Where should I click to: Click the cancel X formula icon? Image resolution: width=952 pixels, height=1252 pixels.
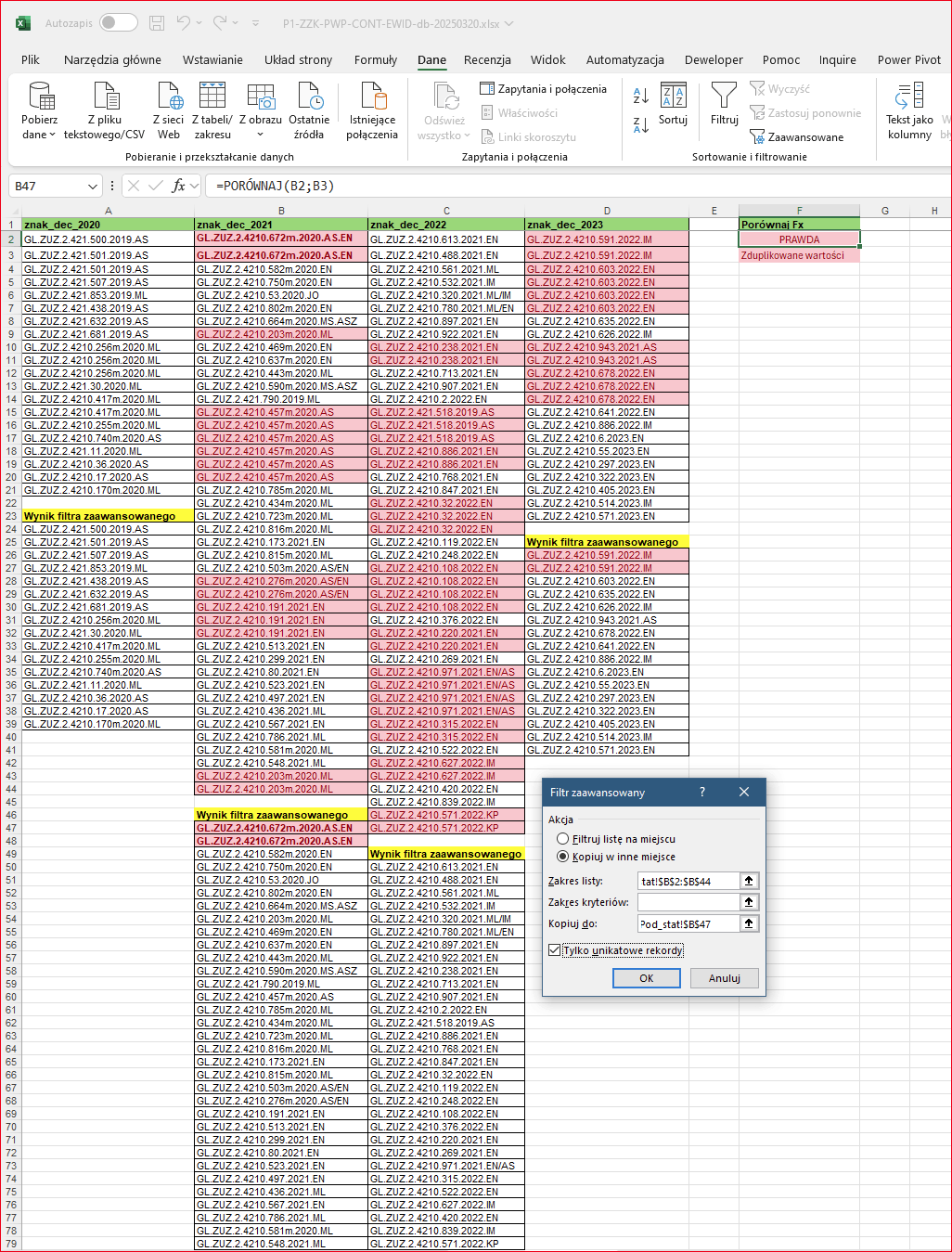click(134, 187)
